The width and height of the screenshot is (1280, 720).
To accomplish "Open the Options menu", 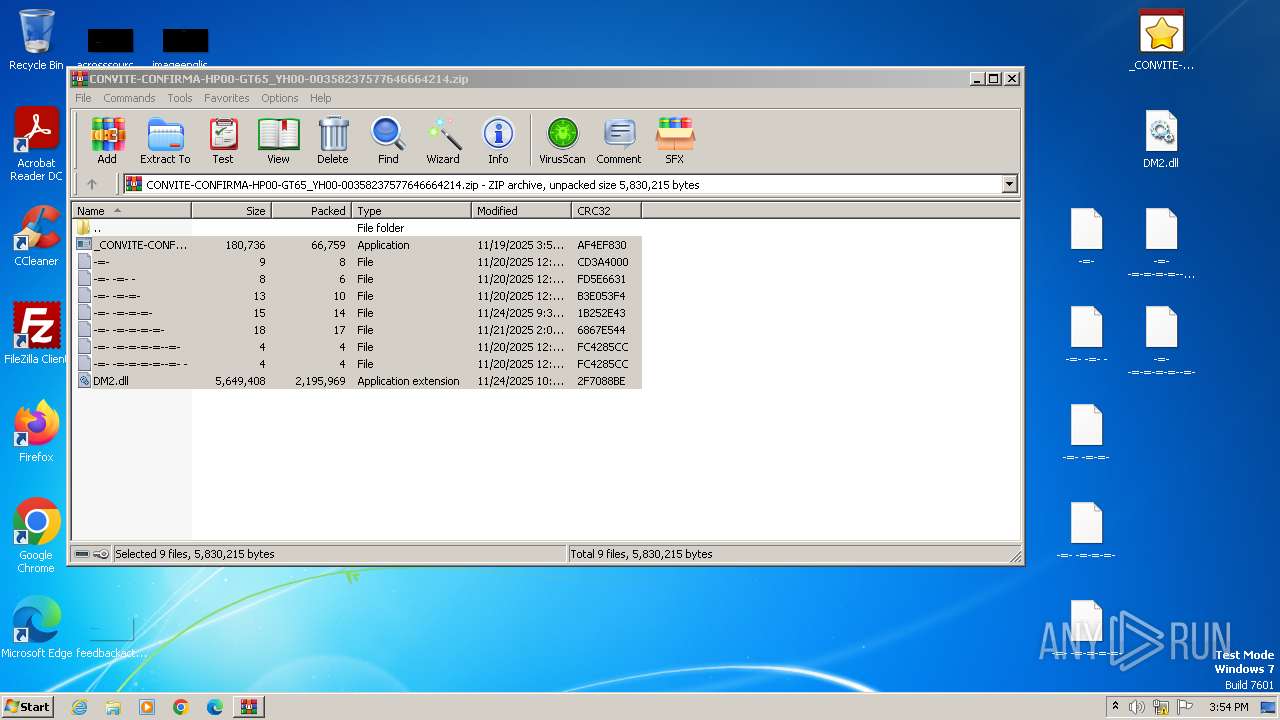I will [x=280, y=98].
